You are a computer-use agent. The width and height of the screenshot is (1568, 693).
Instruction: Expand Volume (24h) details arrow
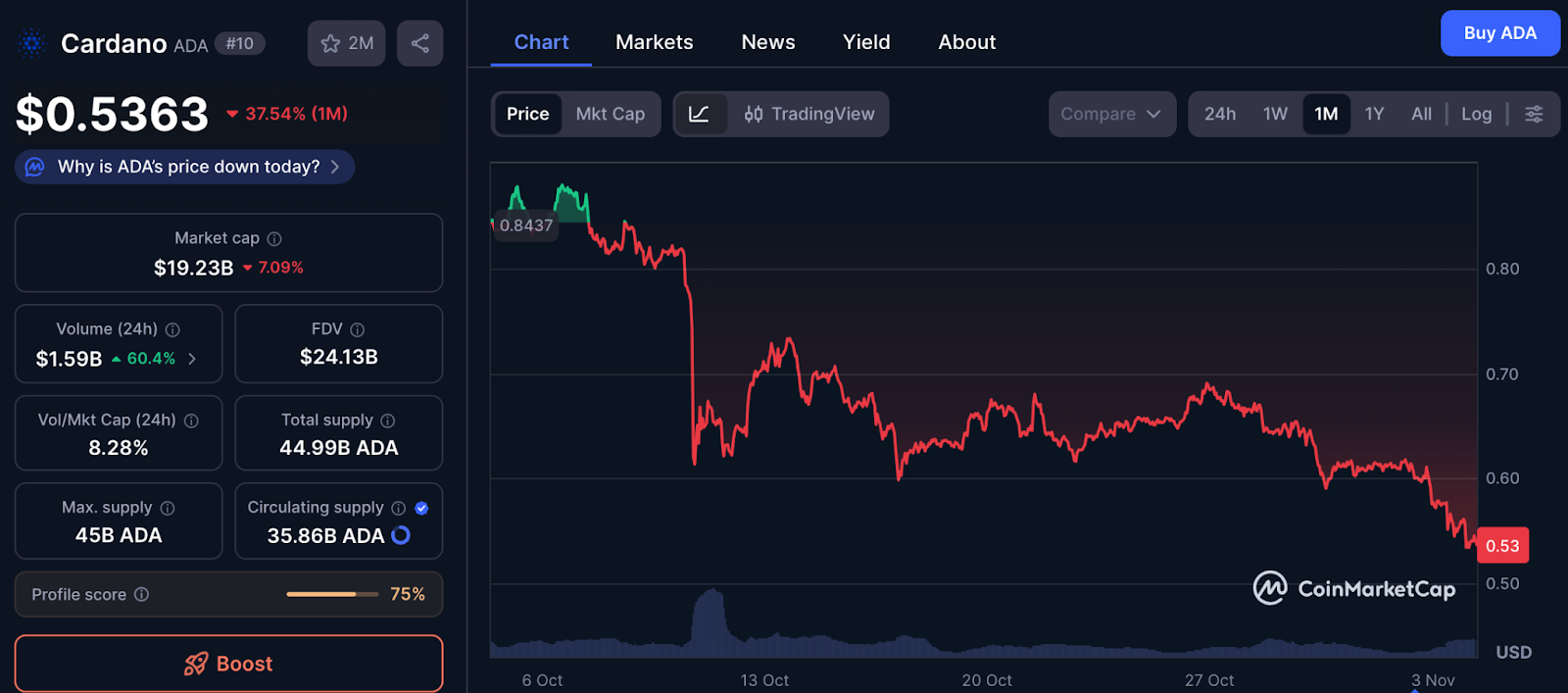[192, 359]
